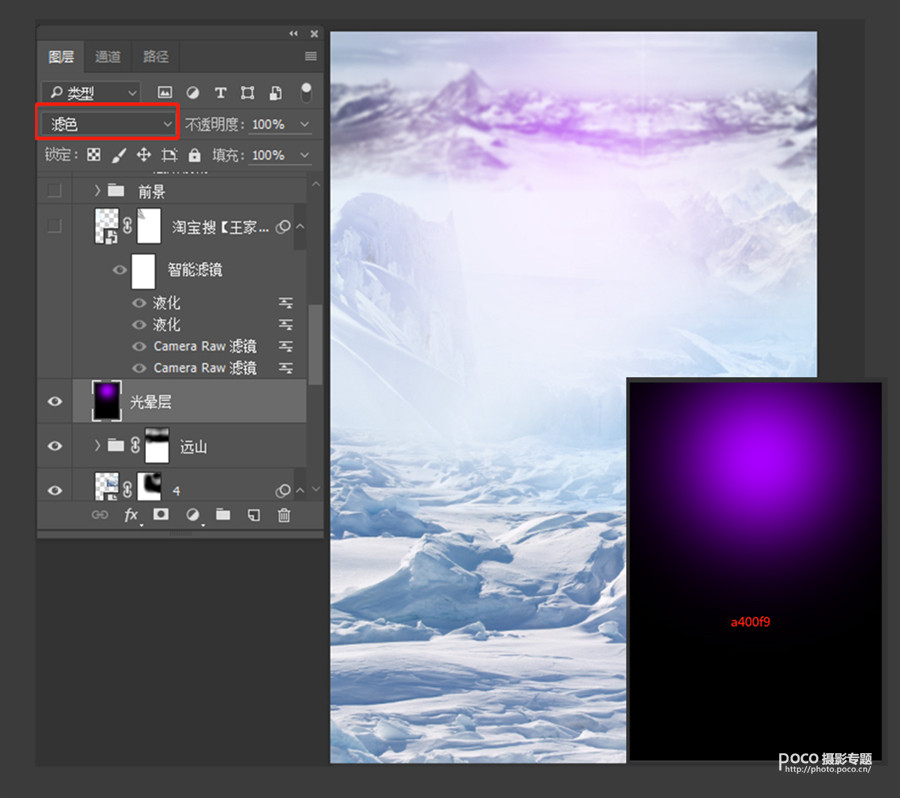Image resolution: width=900 pixels, height=798 pixels.
Task: Switch to the 通道 tab
Action: pos(108,56)
